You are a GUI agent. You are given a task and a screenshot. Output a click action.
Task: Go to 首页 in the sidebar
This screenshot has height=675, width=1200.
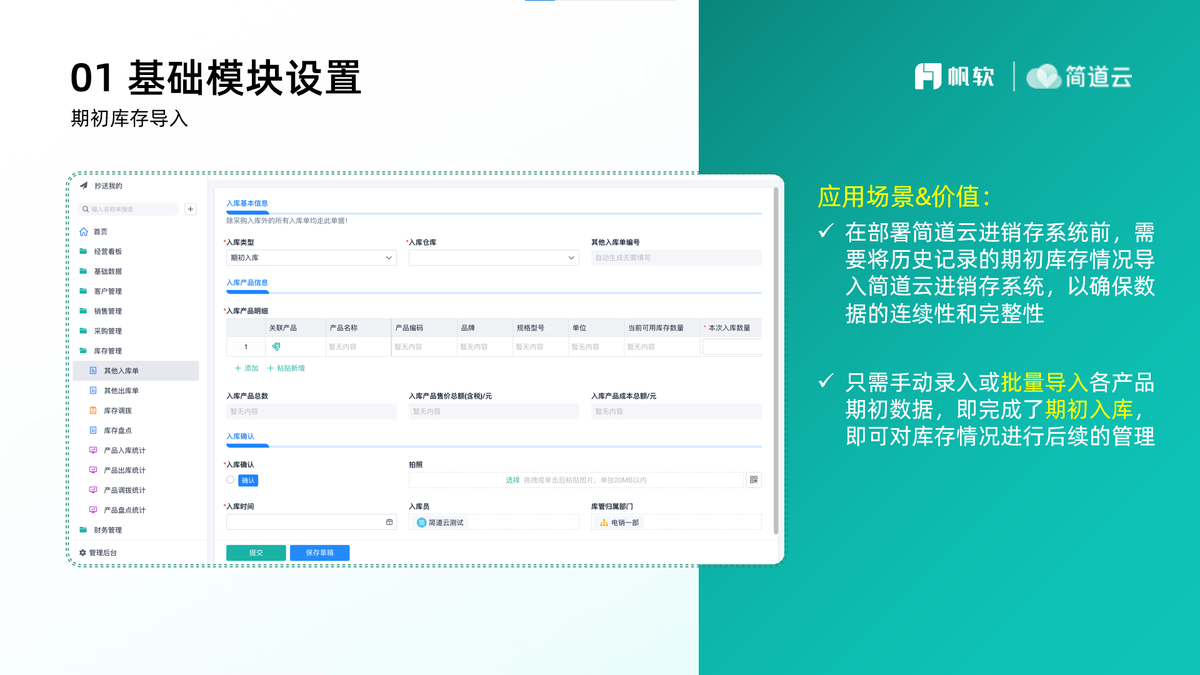[101, 232]
